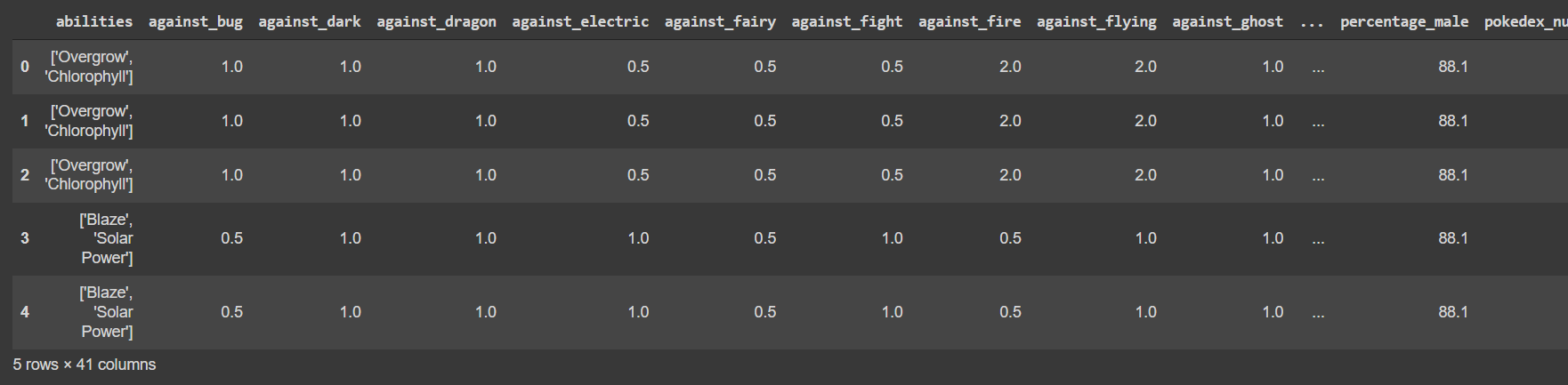Select the against_ghost column header
The height and width of the screenshot is (385, 1568).
1227,21
